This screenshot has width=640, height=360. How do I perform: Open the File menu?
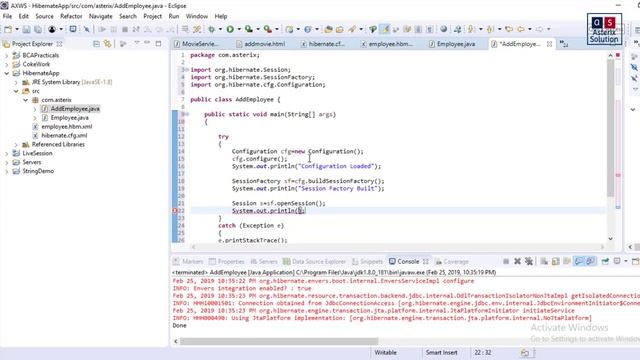7,16
